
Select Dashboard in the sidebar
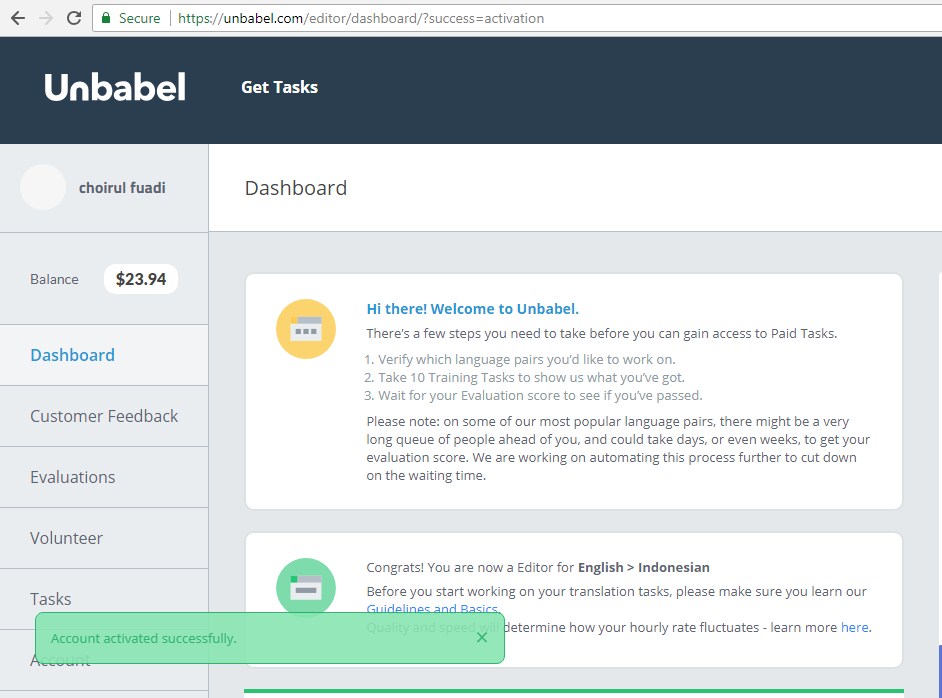coord(104,355)
